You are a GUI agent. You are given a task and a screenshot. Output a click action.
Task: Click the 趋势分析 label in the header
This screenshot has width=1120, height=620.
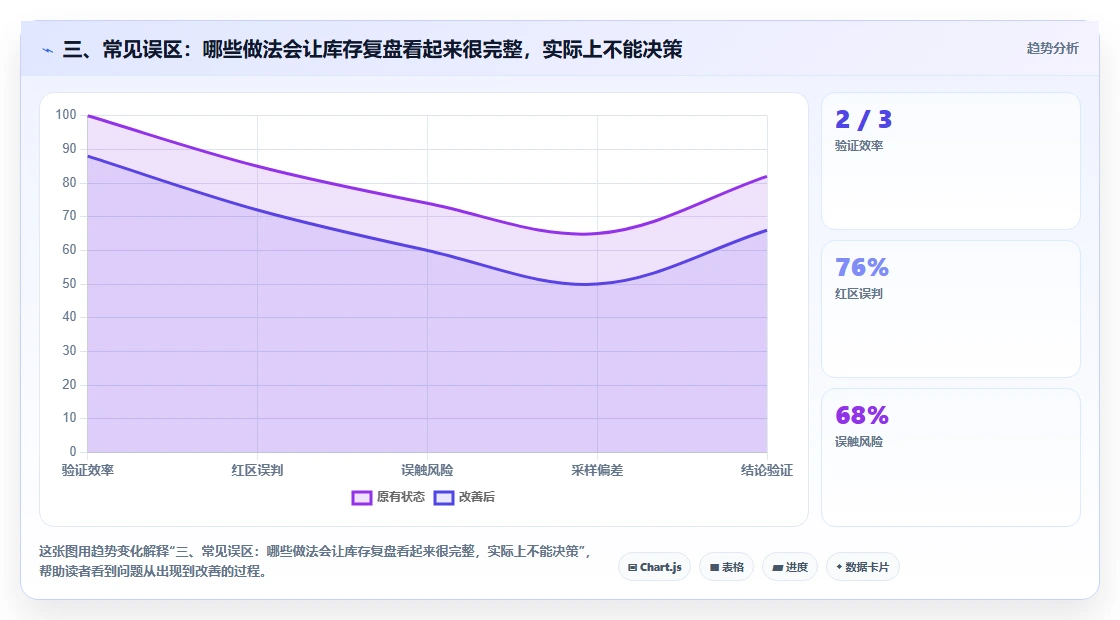point(1052,49)
